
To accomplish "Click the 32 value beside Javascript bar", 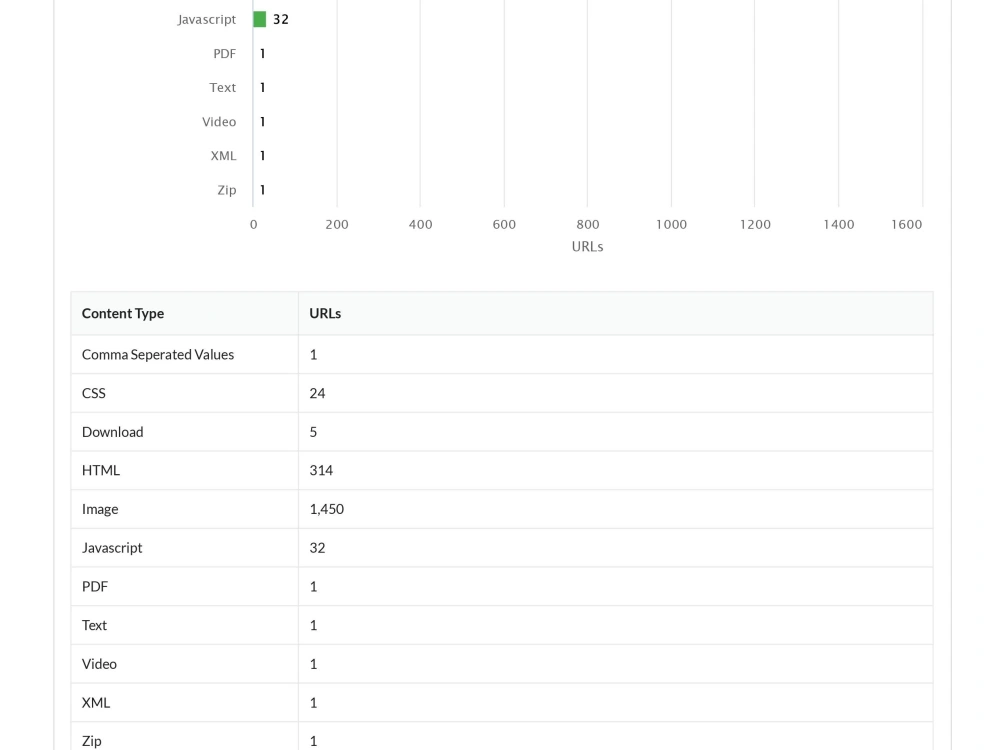I will point(281,20).
